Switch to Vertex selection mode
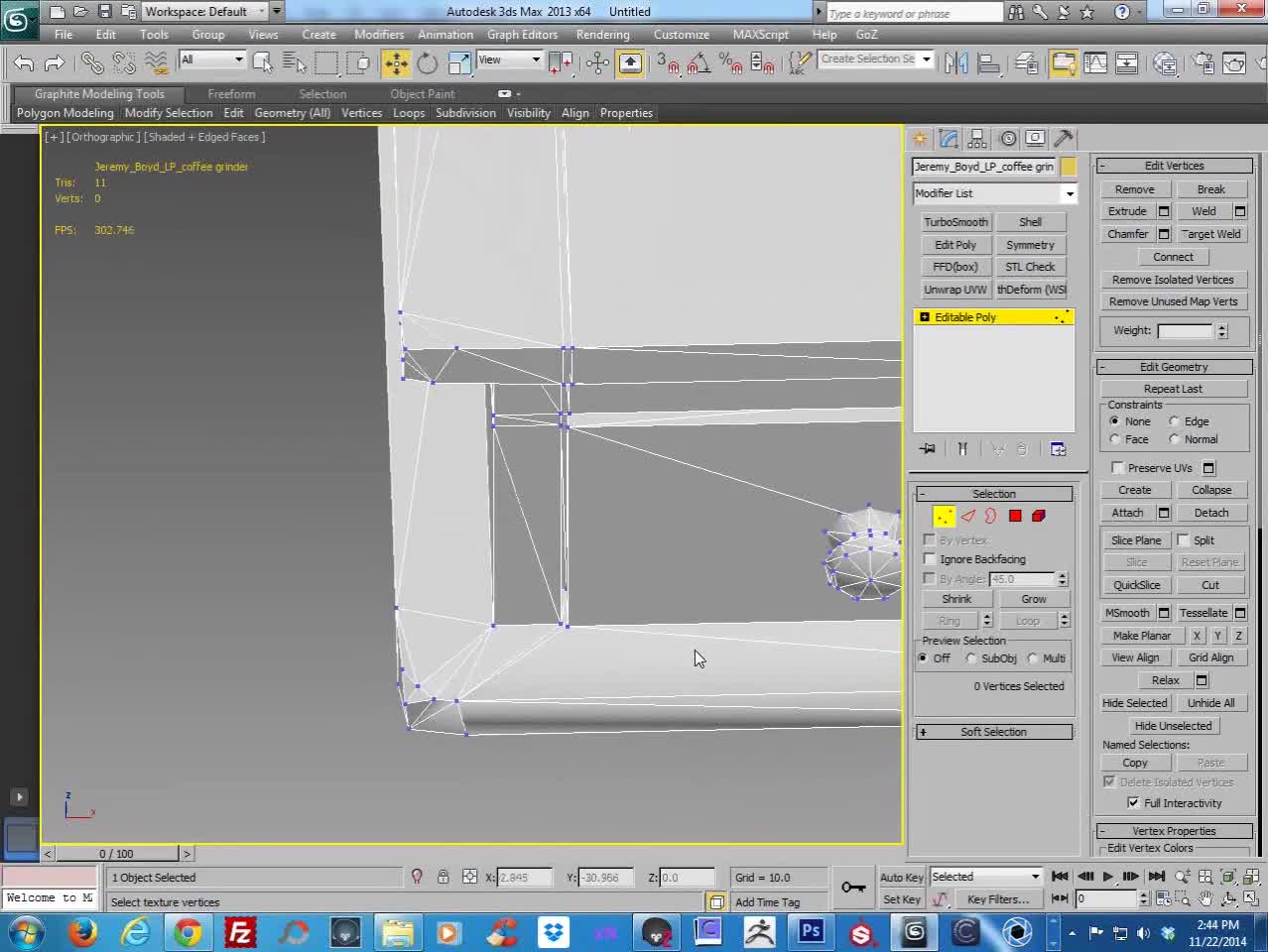1268x952 pixels. pyautogui.click(x=944, y=516)
